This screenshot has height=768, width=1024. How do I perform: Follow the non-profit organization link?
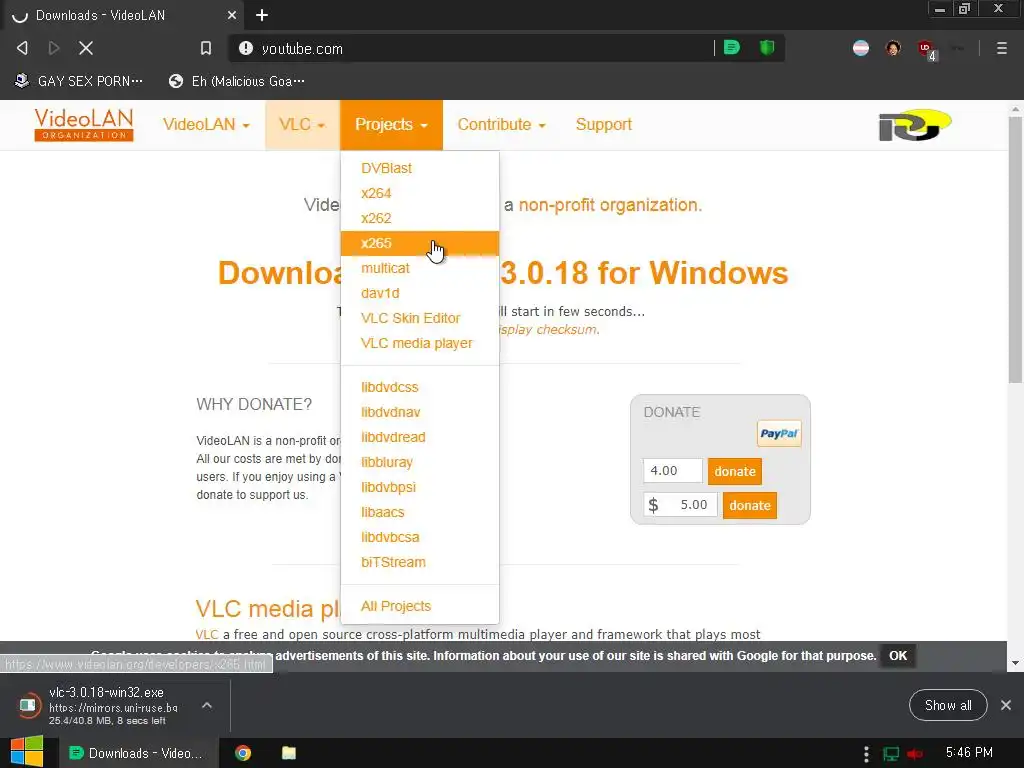tap(610, 205)
